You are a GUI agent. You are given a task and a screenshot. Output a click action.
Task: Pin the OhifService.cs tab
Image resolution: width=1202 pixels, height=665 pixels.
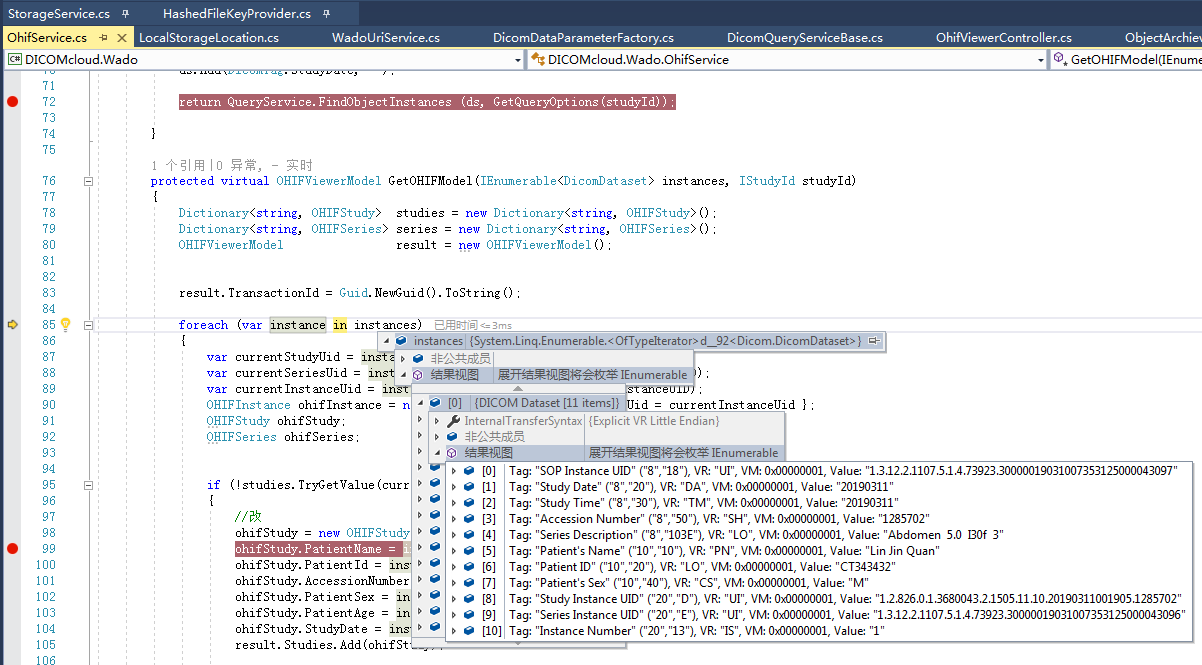[102, 38]
